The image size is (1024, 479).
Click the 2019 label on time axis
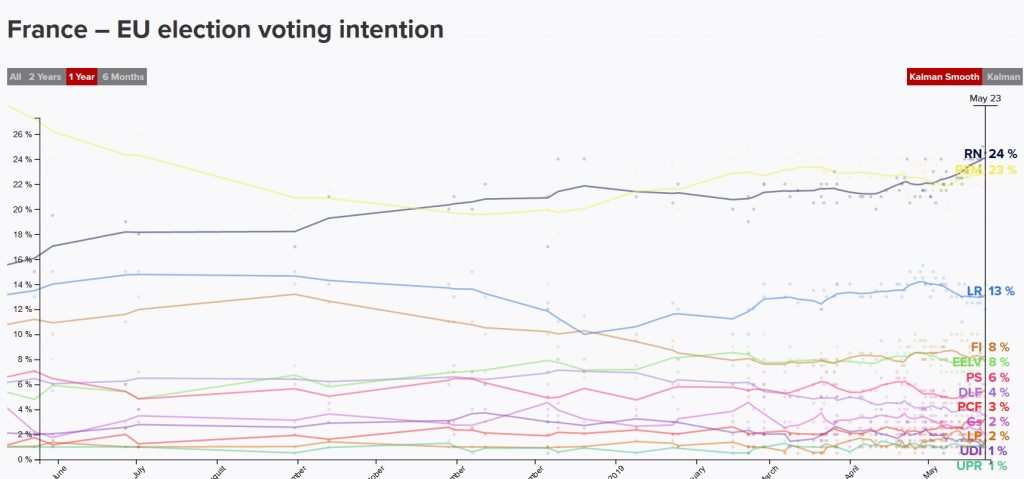pyautogui.click(x=616, y=468)
